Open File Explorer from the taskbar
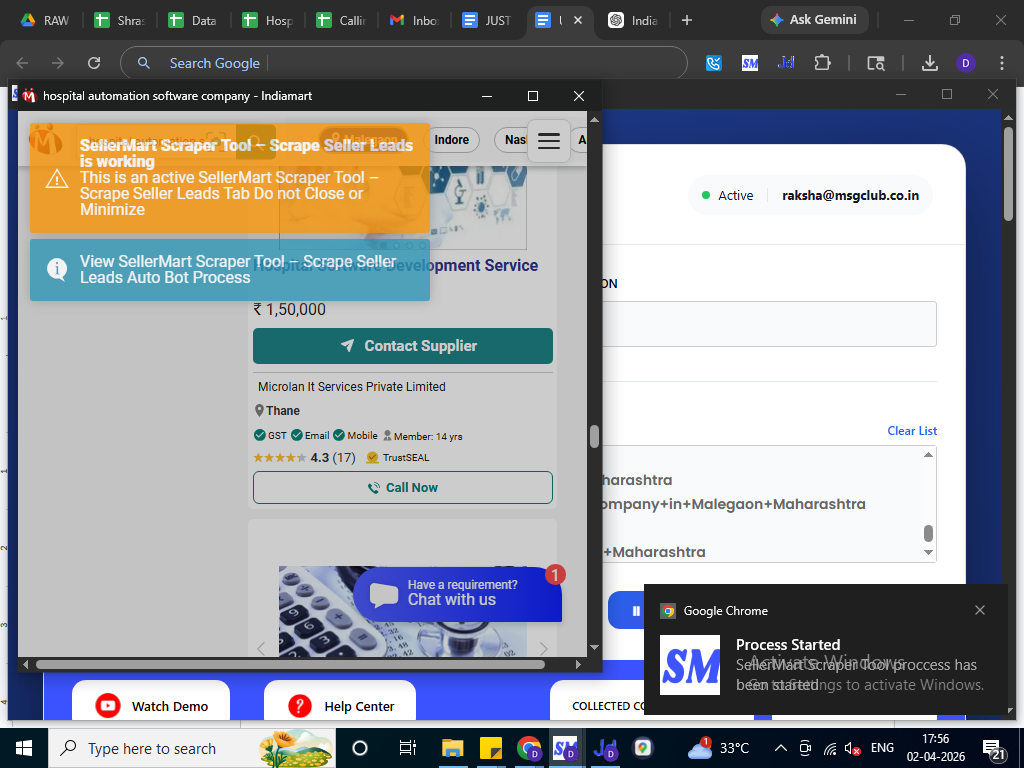Image resolution: width=1024 pixels, height=768 pixels. [453, 748]
